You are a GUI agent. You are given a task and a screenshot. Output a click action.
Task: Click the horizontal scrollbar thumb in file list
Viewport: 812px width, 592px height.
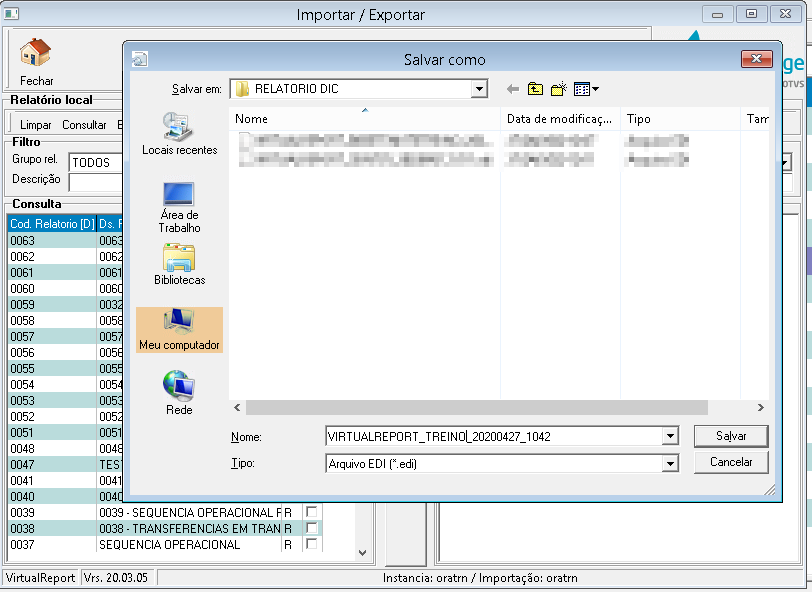(476, 408)
